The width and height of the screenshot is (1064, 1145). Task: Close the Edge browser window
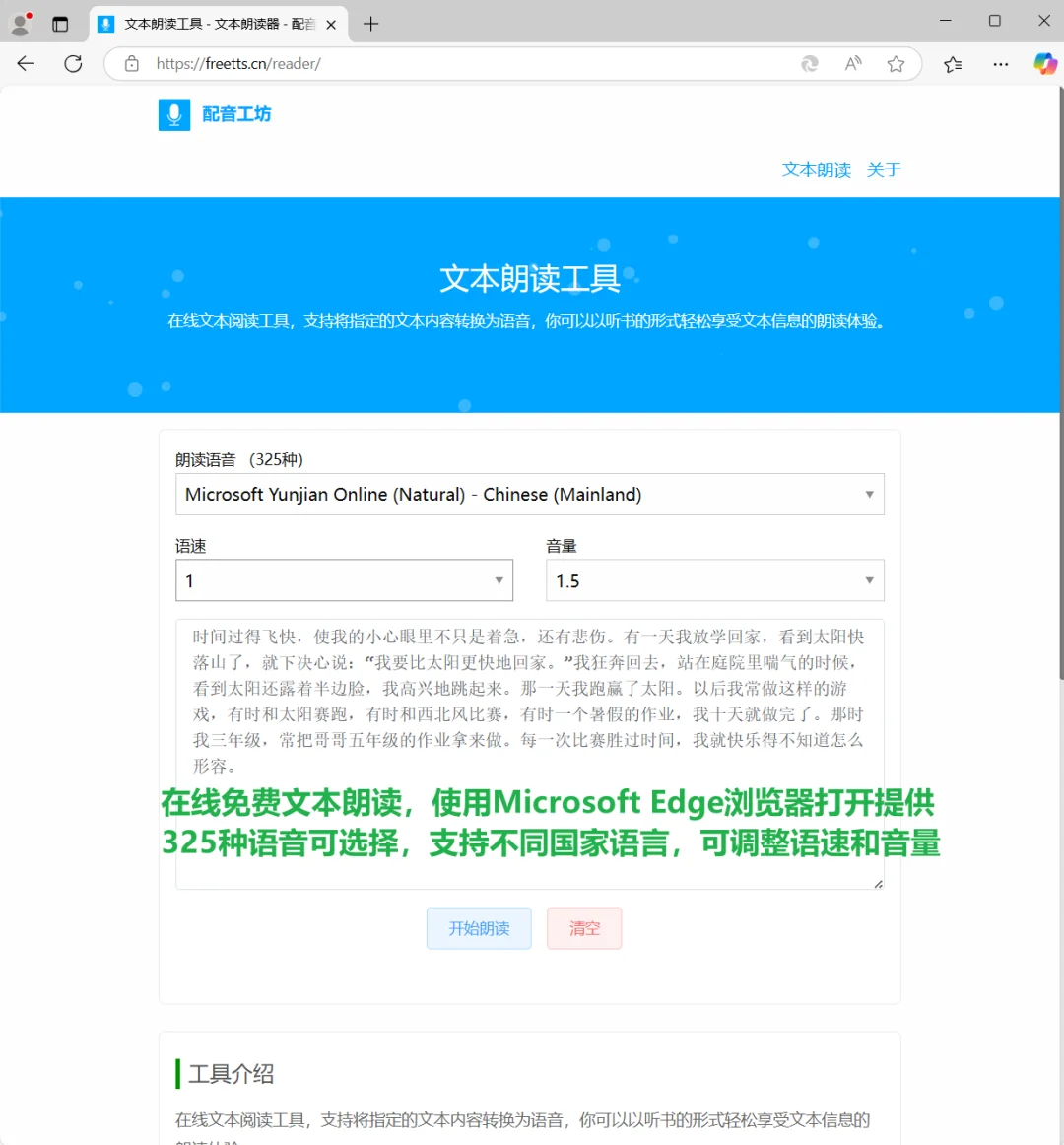coord(1044,21)
